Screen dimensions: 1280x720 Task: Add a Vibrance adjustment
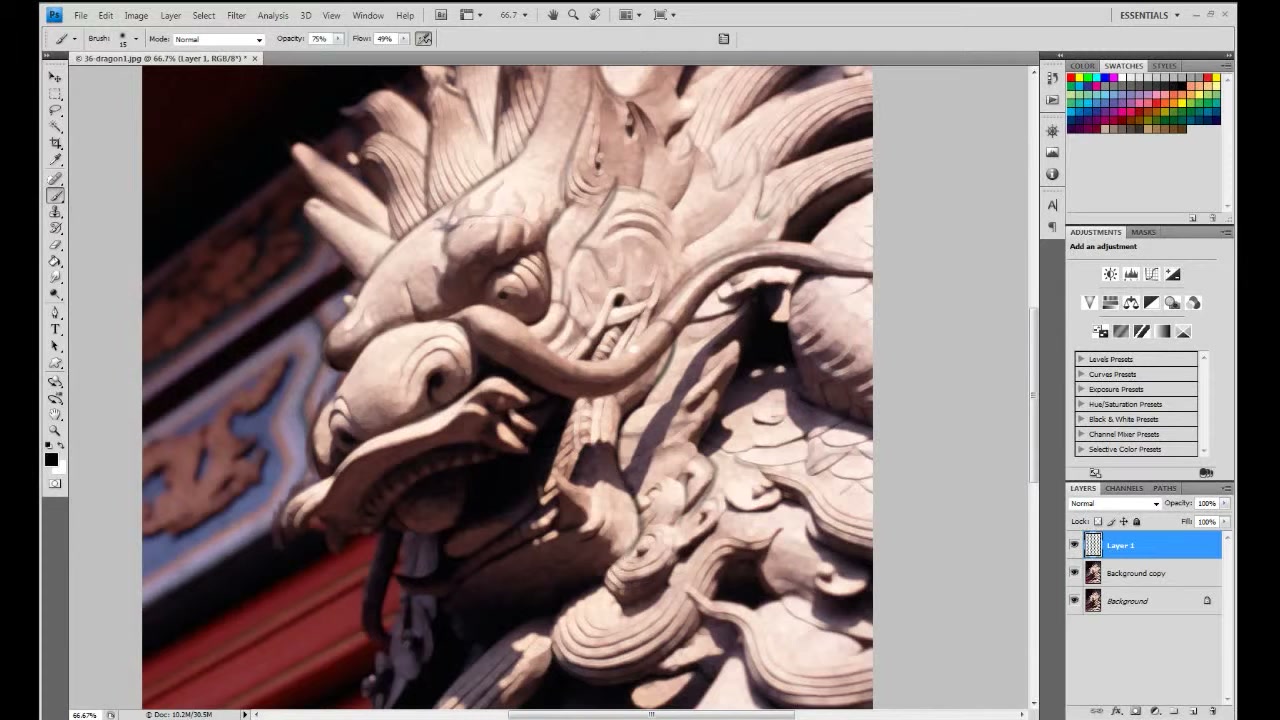click(x=1089, y=302)
